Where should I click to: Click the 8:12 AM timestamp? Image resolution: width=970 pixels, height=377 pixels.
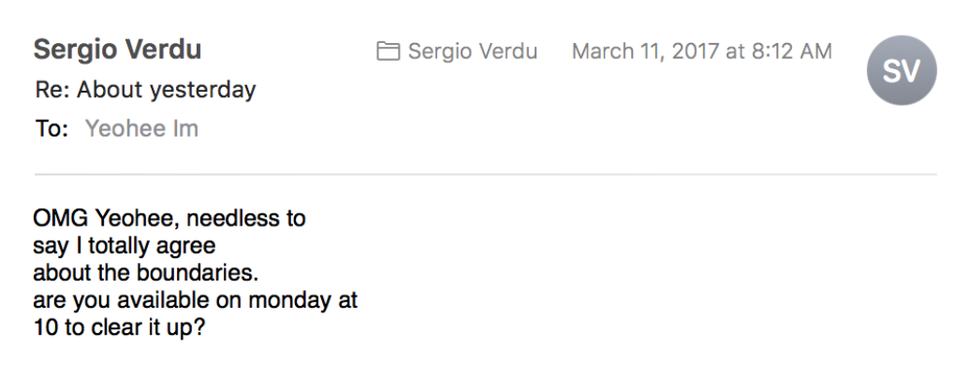791,51
